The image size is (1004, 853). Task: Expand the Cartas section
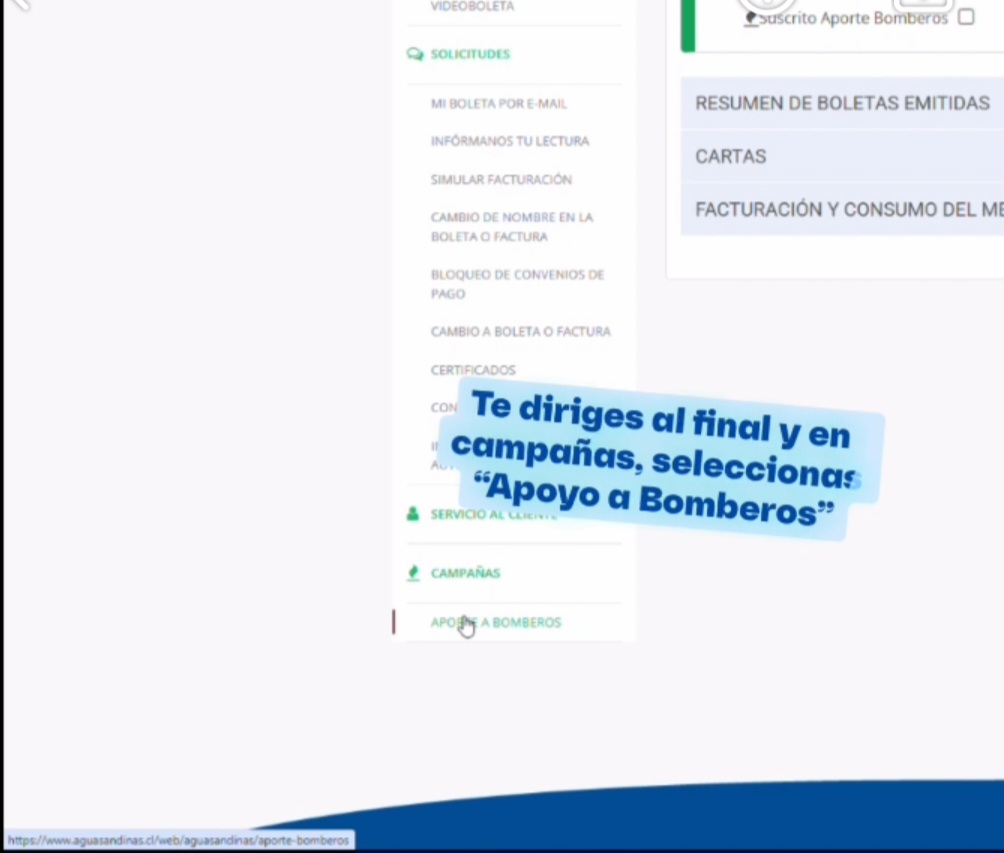click(842, 156)
